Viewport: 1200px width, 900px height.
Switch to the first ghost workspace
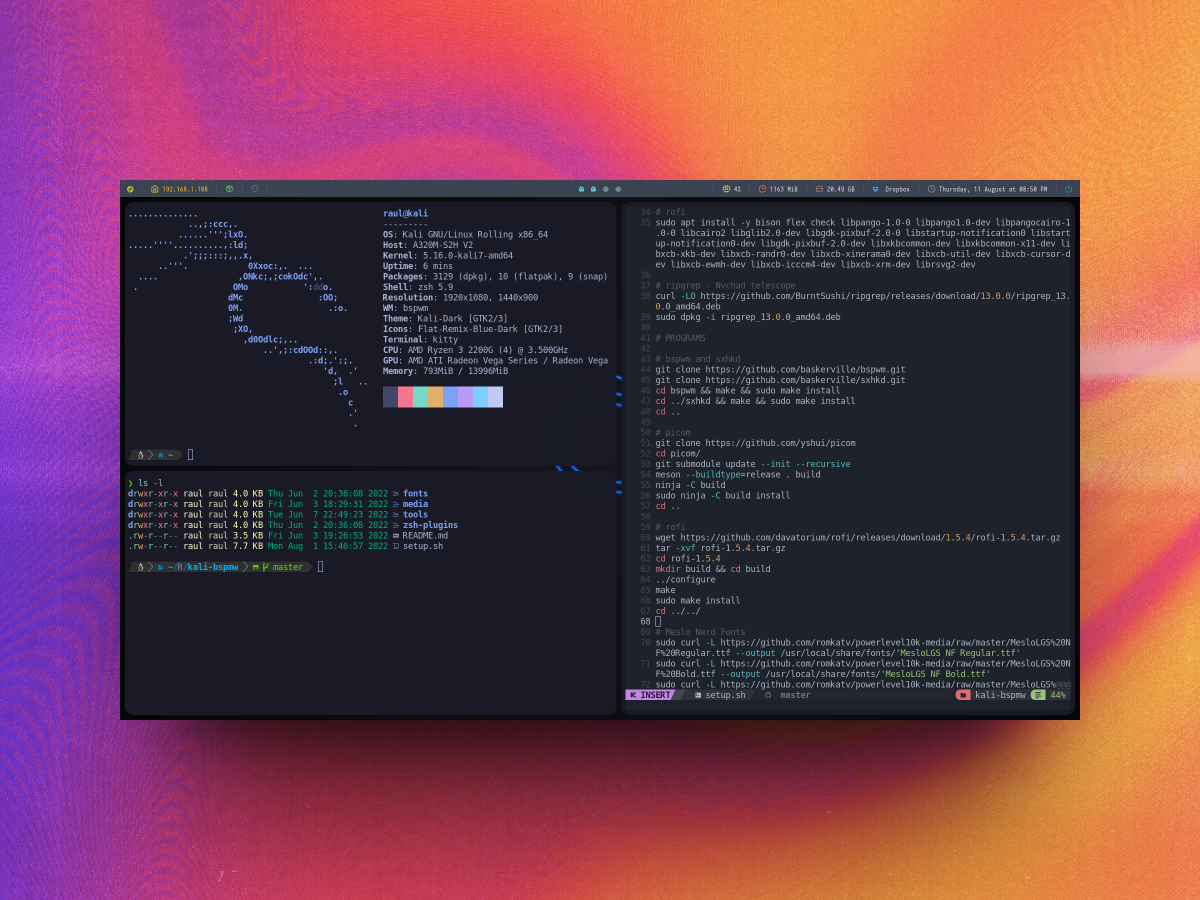pos(581,189)
